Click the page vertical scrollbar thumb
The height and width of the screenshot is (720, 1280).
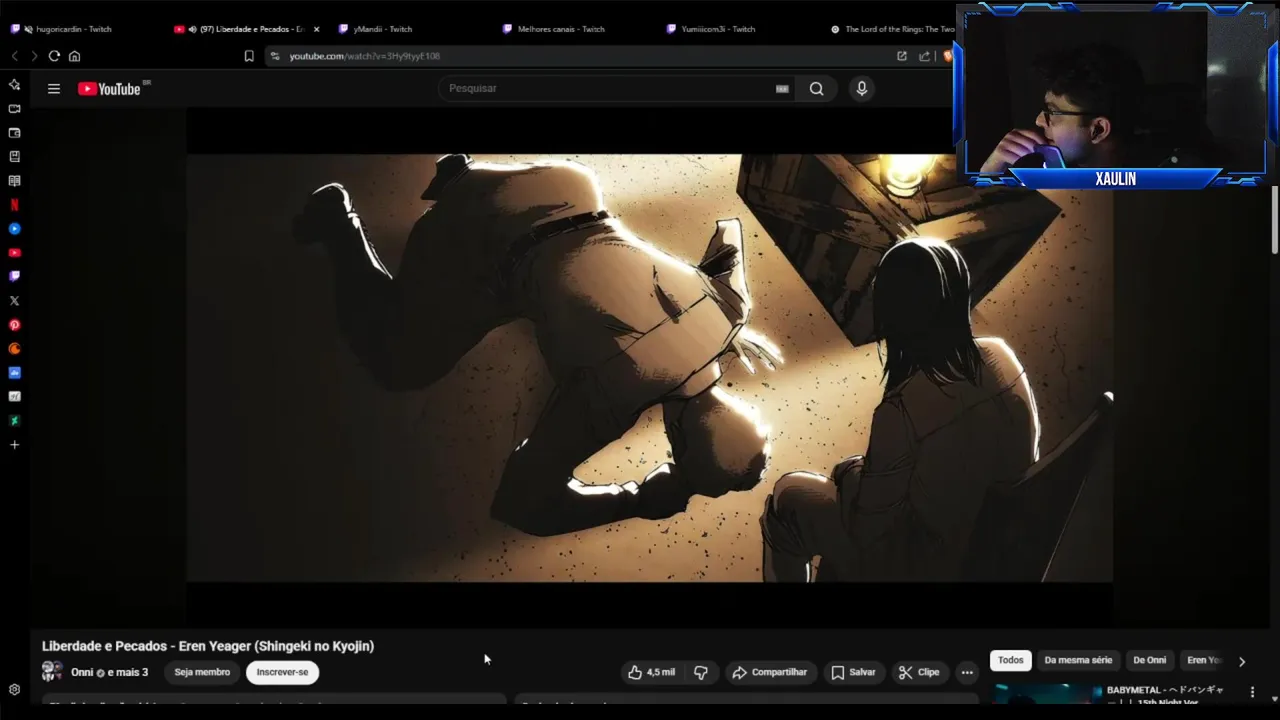[1275, 220]
